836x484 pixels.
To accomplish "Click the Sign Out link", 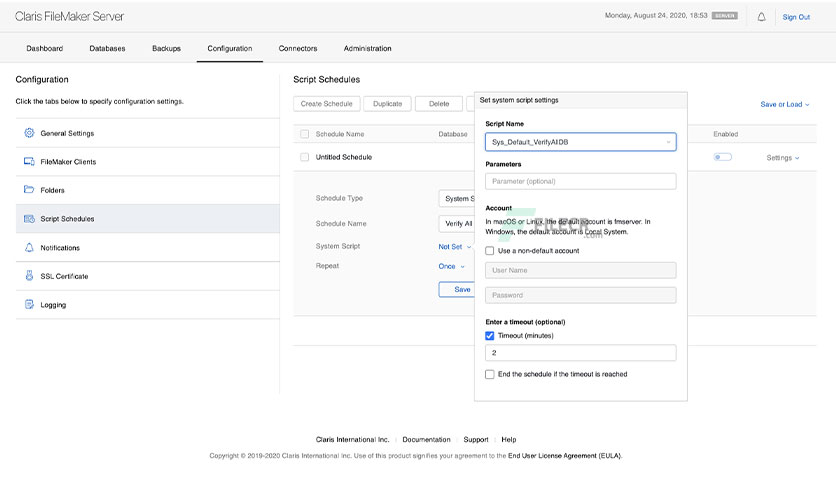I will (796, 17).
